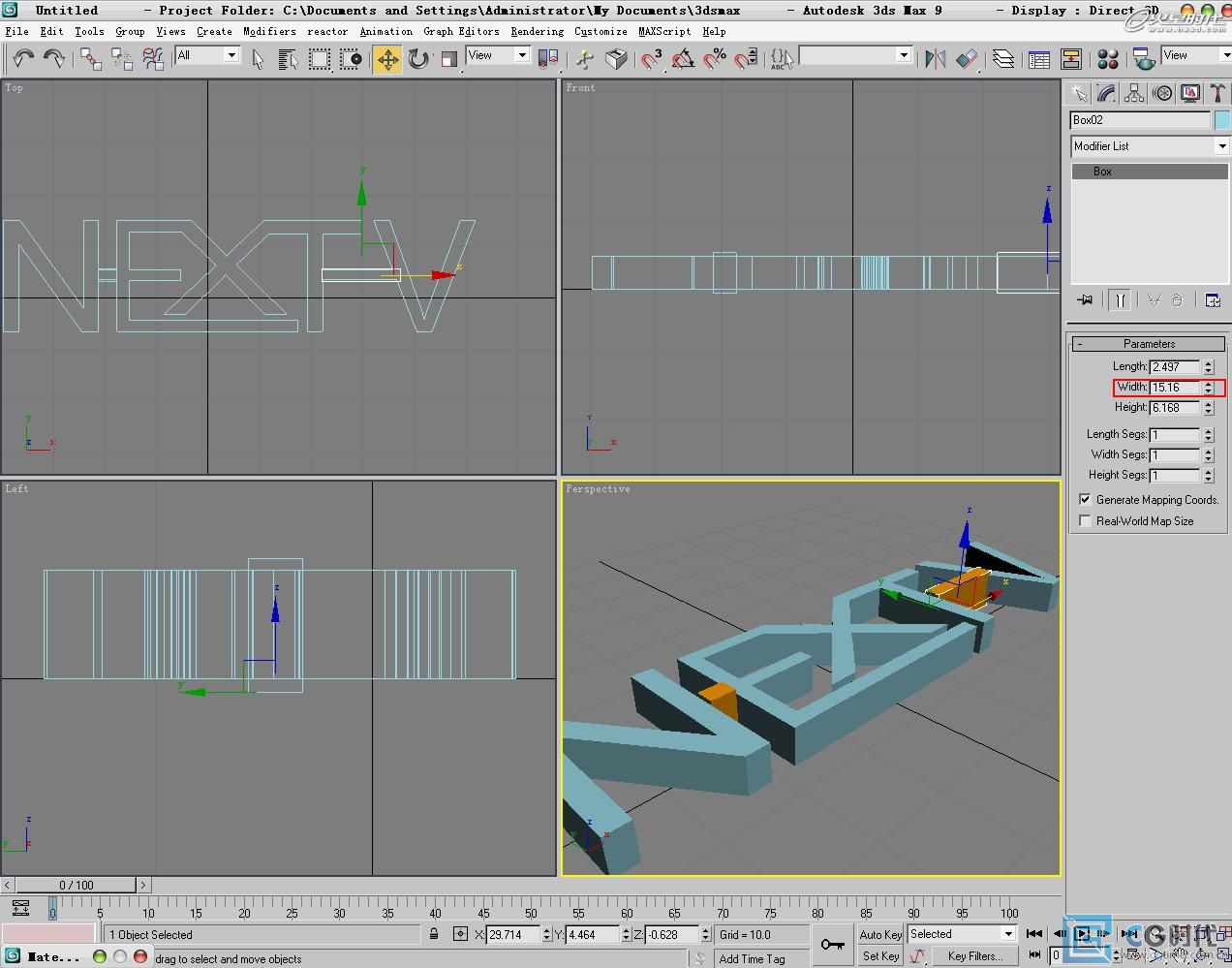Toggle Generate Mapping Coords checkbox
The image size is (1232, 968).
(x=1085, y=500)
